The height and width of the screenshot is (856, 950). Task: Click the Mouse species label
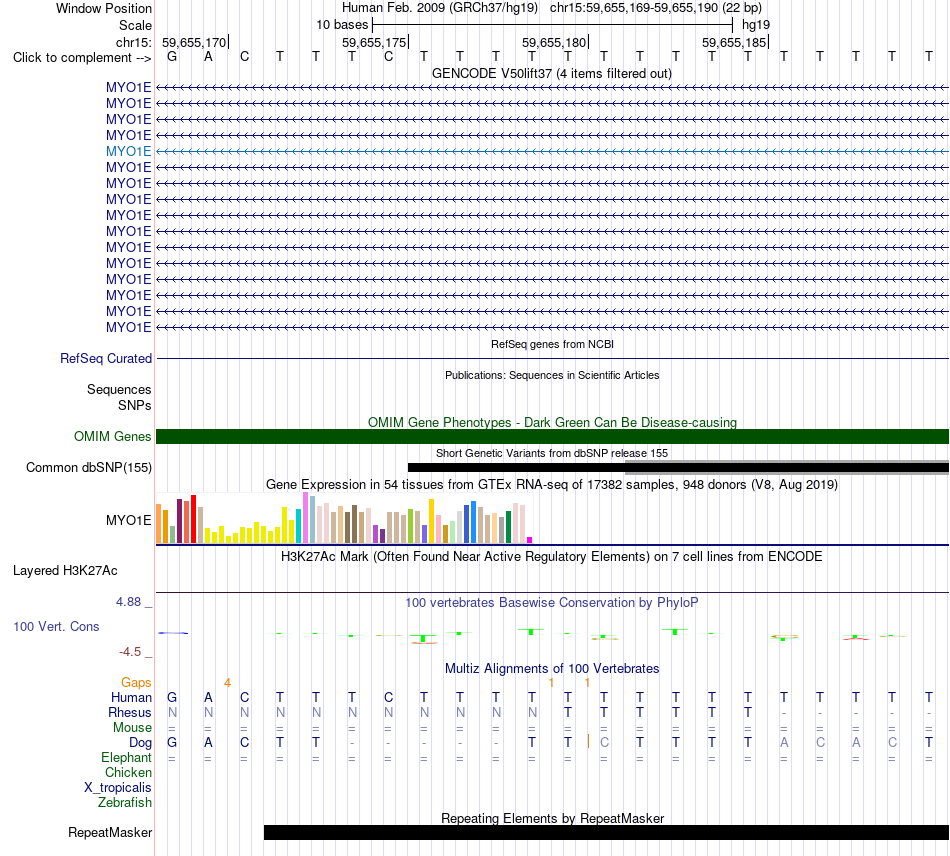132,728
